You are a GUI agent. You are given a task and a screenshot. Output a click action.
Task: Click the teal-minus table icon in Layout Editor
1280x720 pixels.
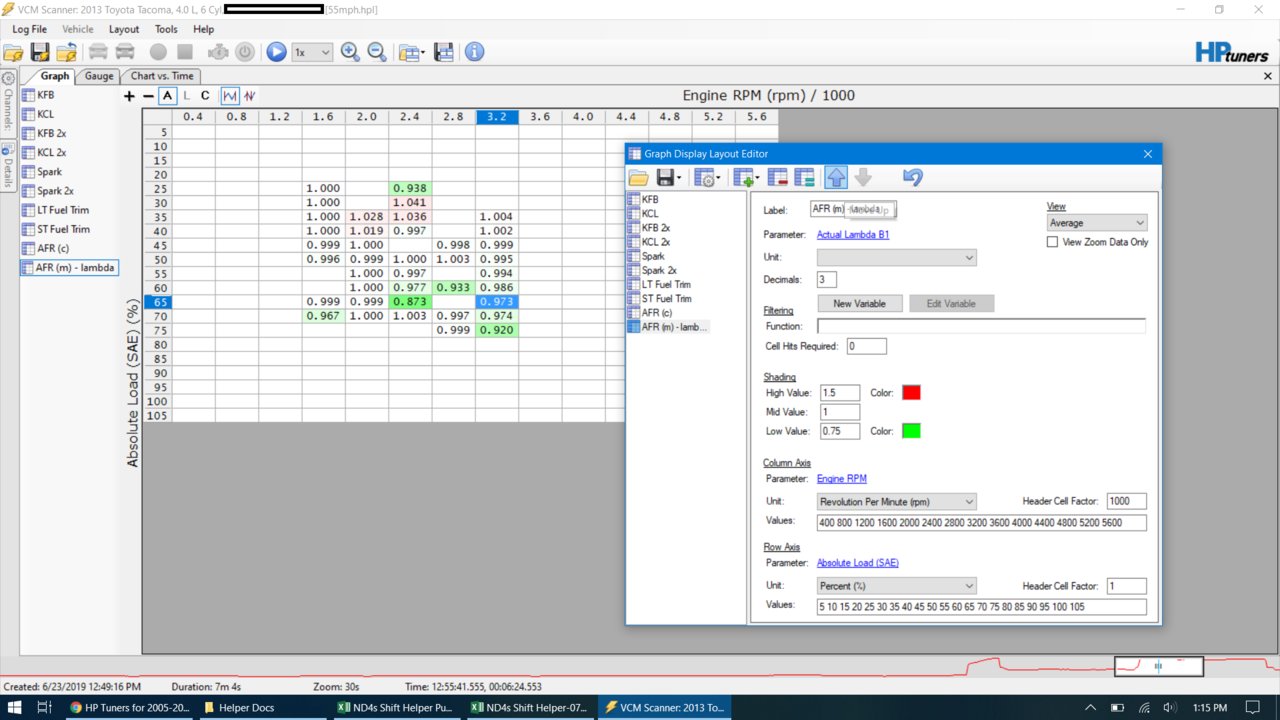point(804,178)
